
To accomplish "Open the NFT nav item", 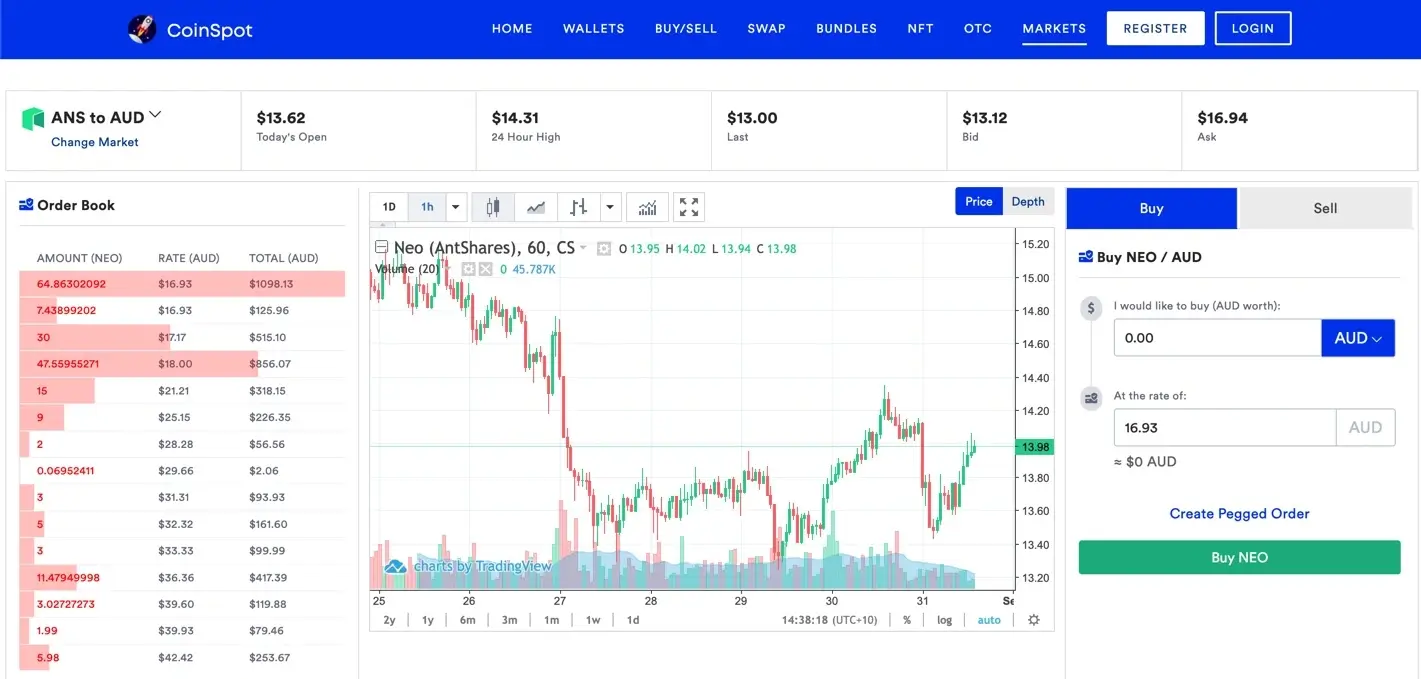I will pyautogui.click(x=920, y=28).
